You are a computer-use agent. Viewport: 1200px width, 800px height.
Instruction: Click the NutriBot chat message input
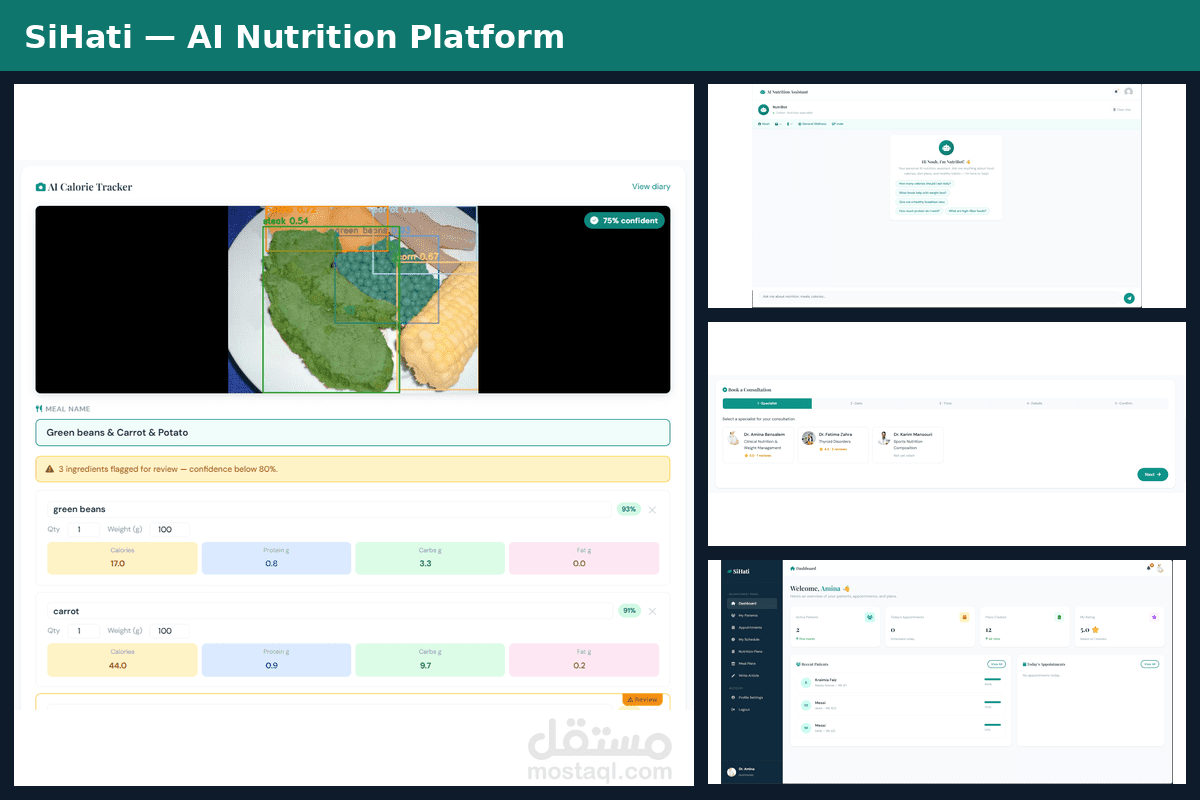coord(938,297)
